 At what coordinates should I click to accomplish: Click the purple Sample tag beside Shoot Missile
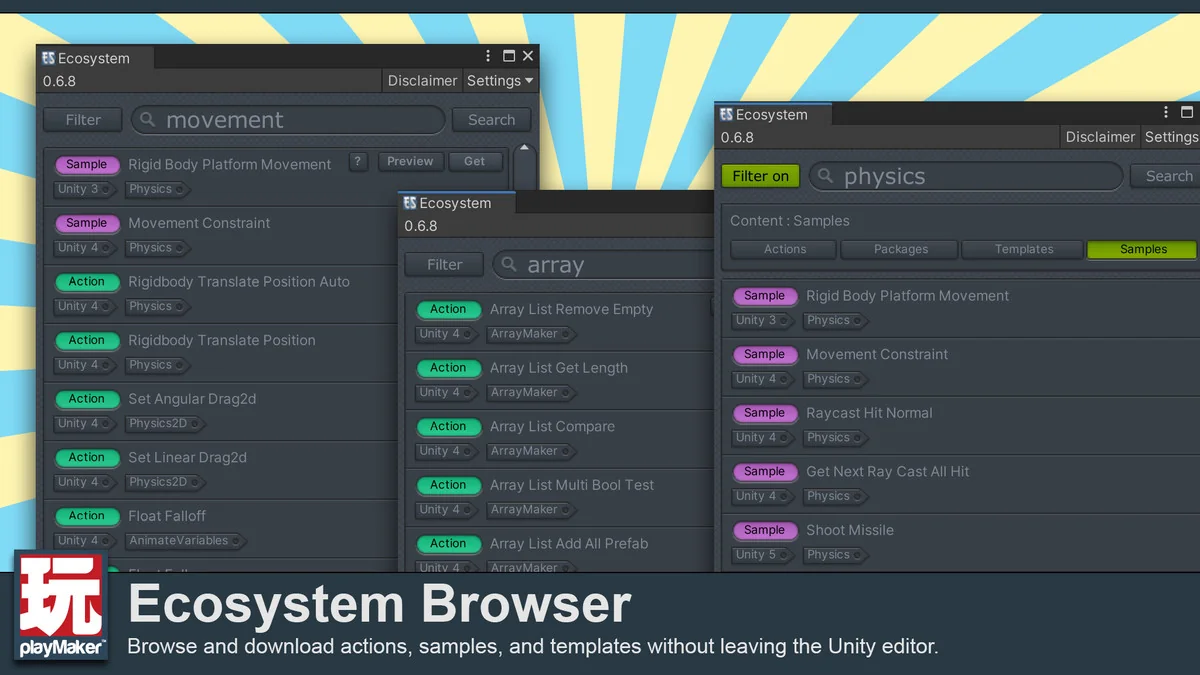(x=764, y=530)
